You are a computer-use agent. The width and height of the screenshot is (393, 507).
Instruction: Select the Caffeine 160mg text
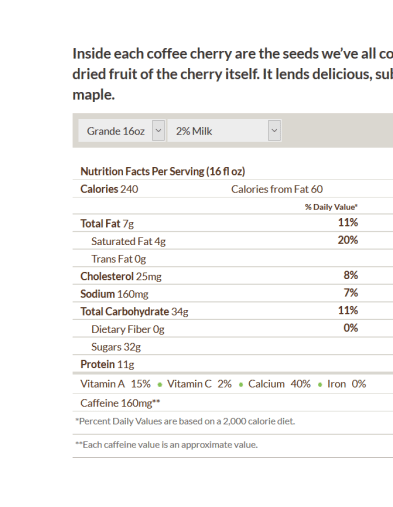pos(120,403)
